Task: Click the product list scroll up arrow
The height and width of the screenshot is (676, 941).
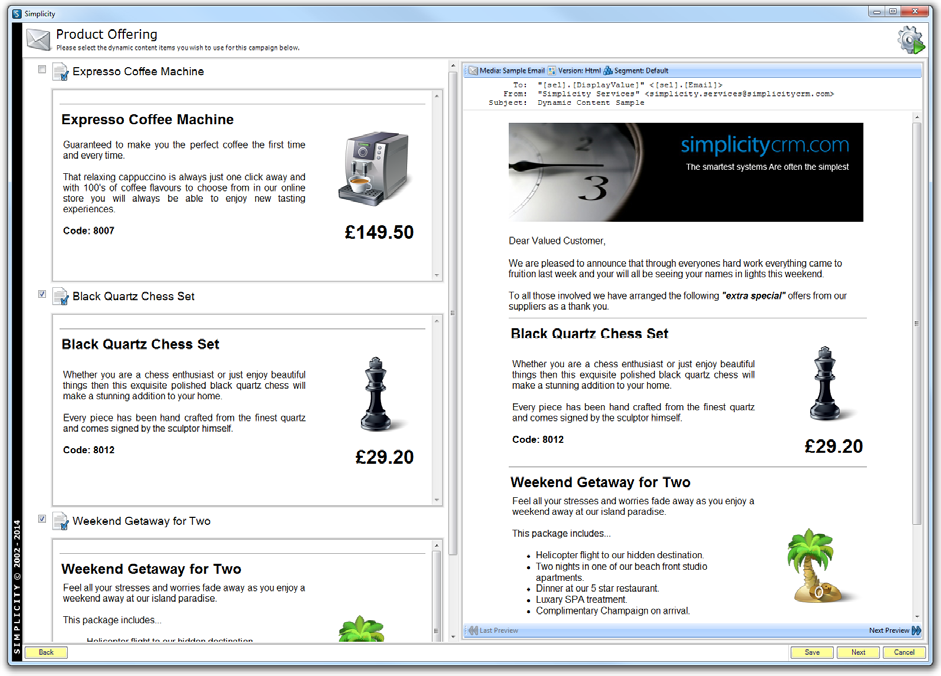Action: pyautogui.click(x=452, y=65)
